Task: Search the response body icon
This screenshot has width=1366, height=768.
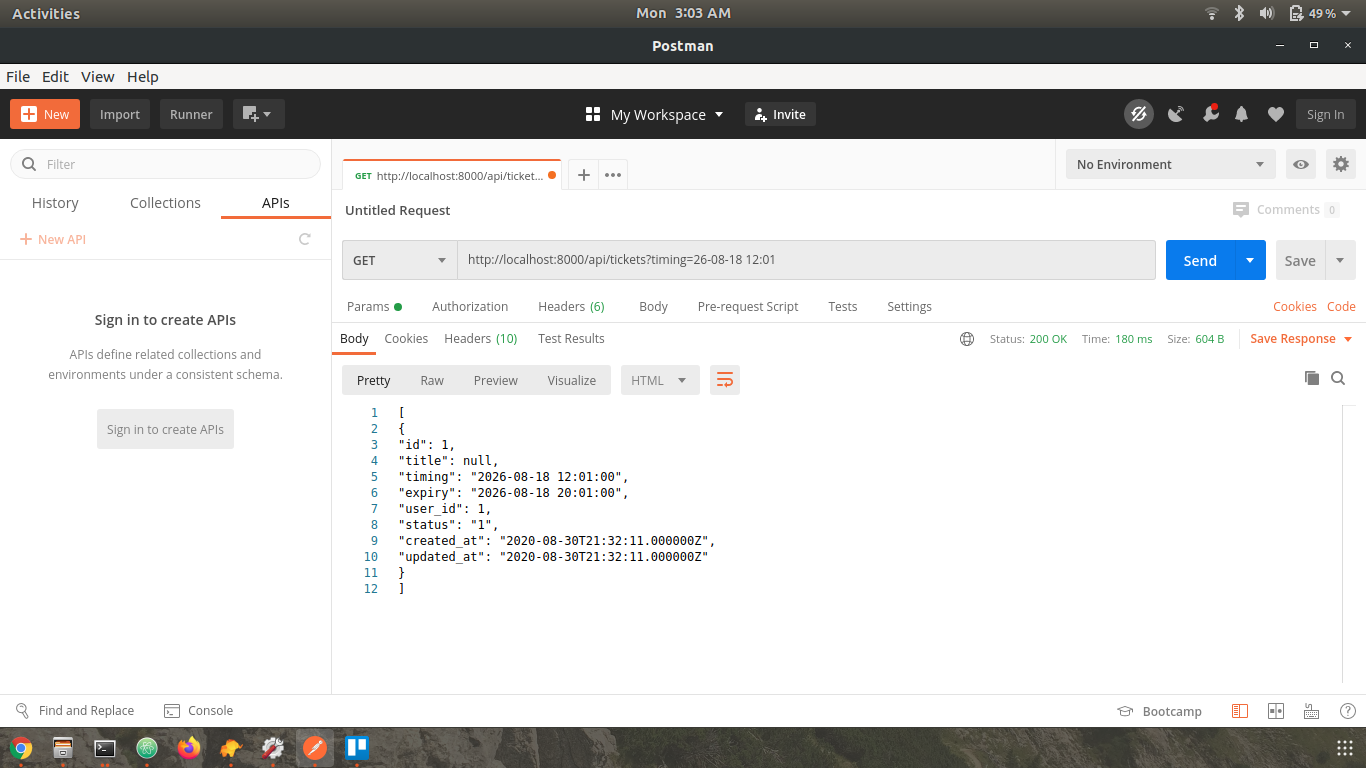Action: pyautogui.click(x=1338, y=378)
